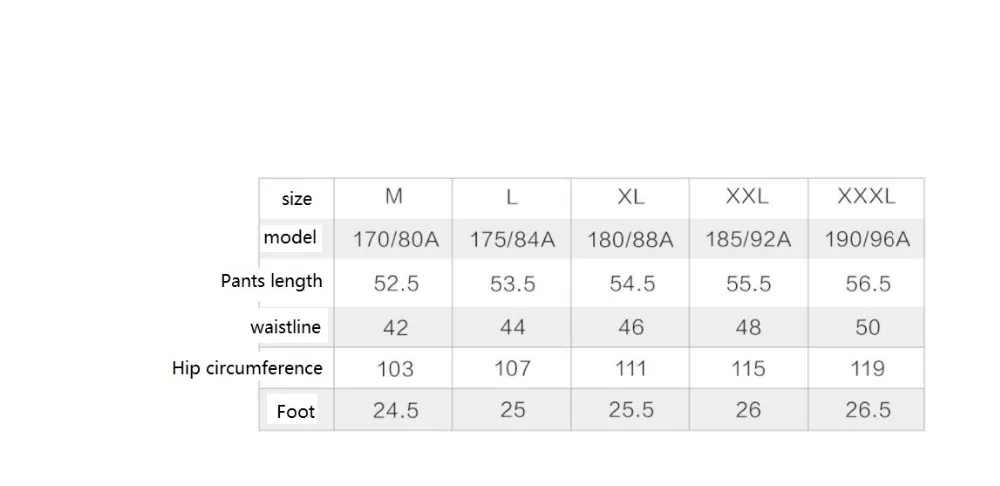Select the XXXL size column header
1000x486 pixels.
866,196
